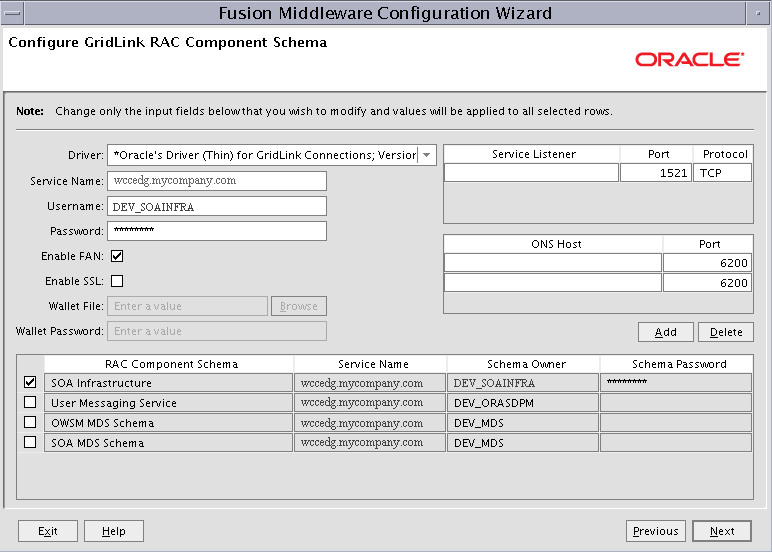Proceed with the Next button
772x552 pixels.
coord(722,531)
